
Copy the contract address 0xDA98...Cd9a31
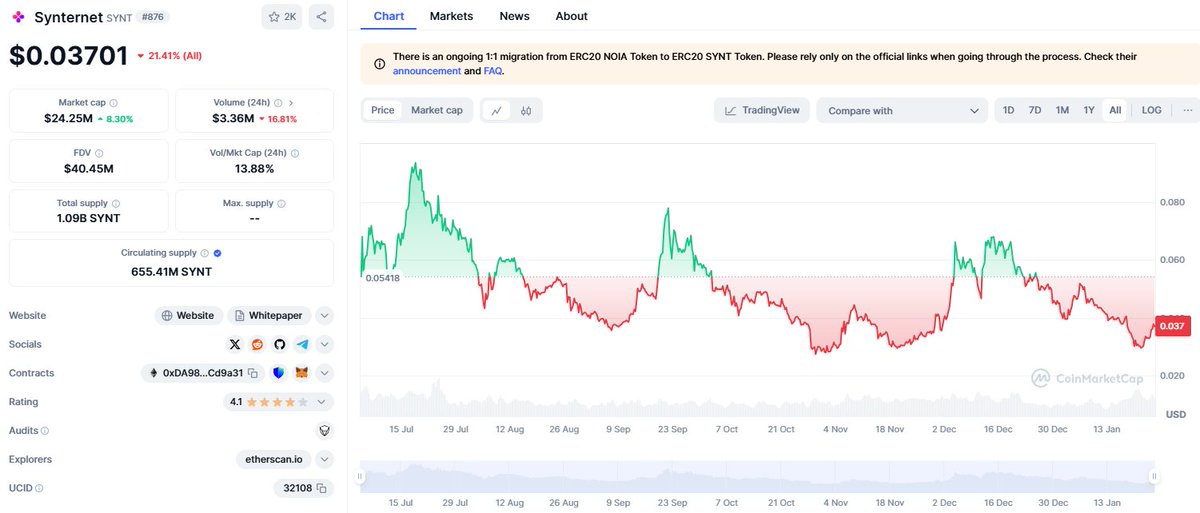pos(253,373)
